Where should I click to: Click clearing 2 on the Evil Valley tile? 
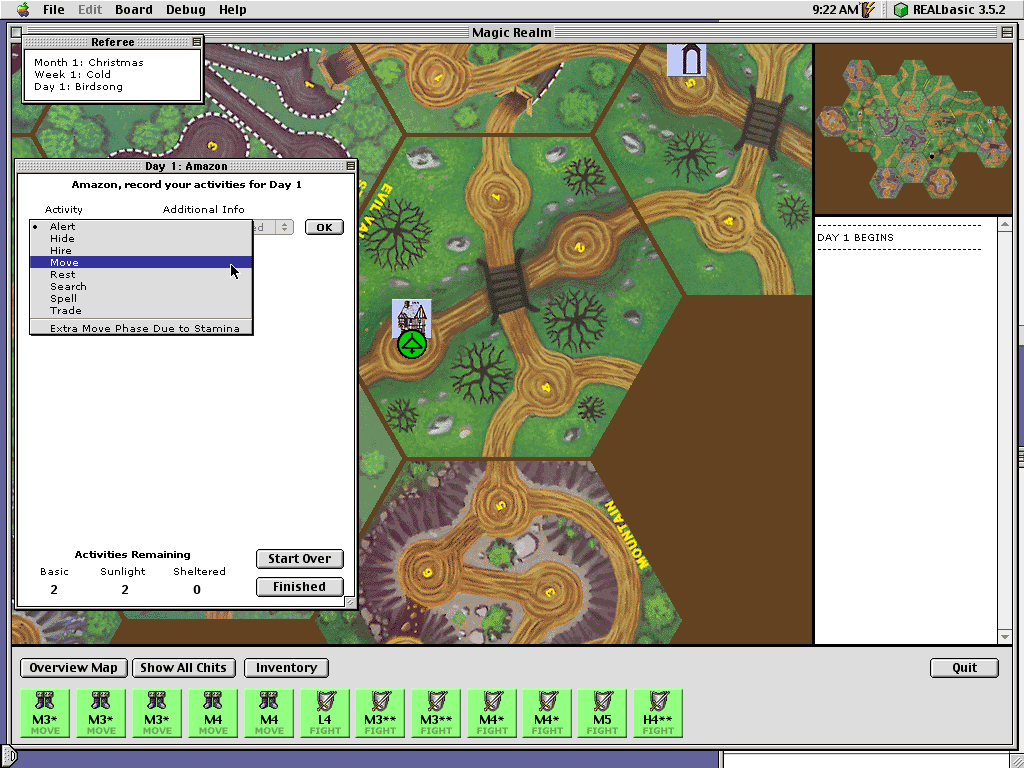click(579, 247)
